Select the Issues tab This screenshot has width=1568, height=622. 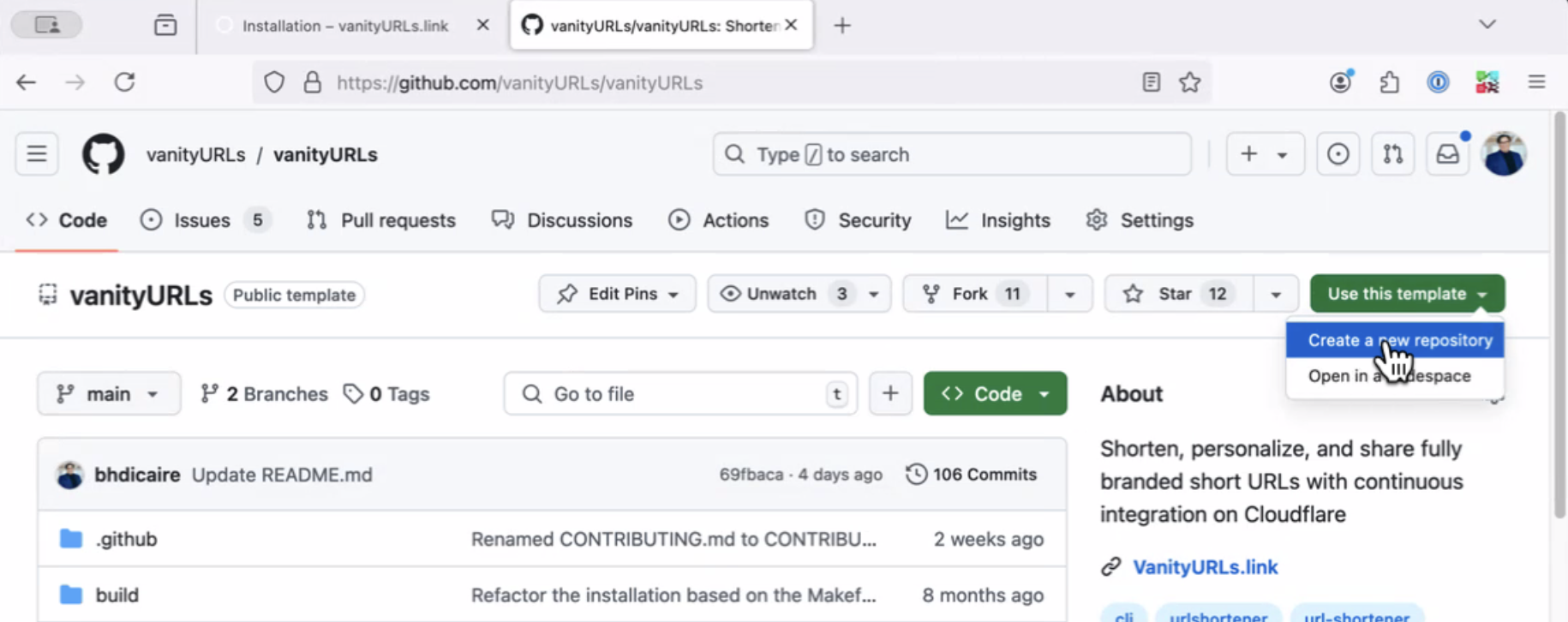[206, 220]
